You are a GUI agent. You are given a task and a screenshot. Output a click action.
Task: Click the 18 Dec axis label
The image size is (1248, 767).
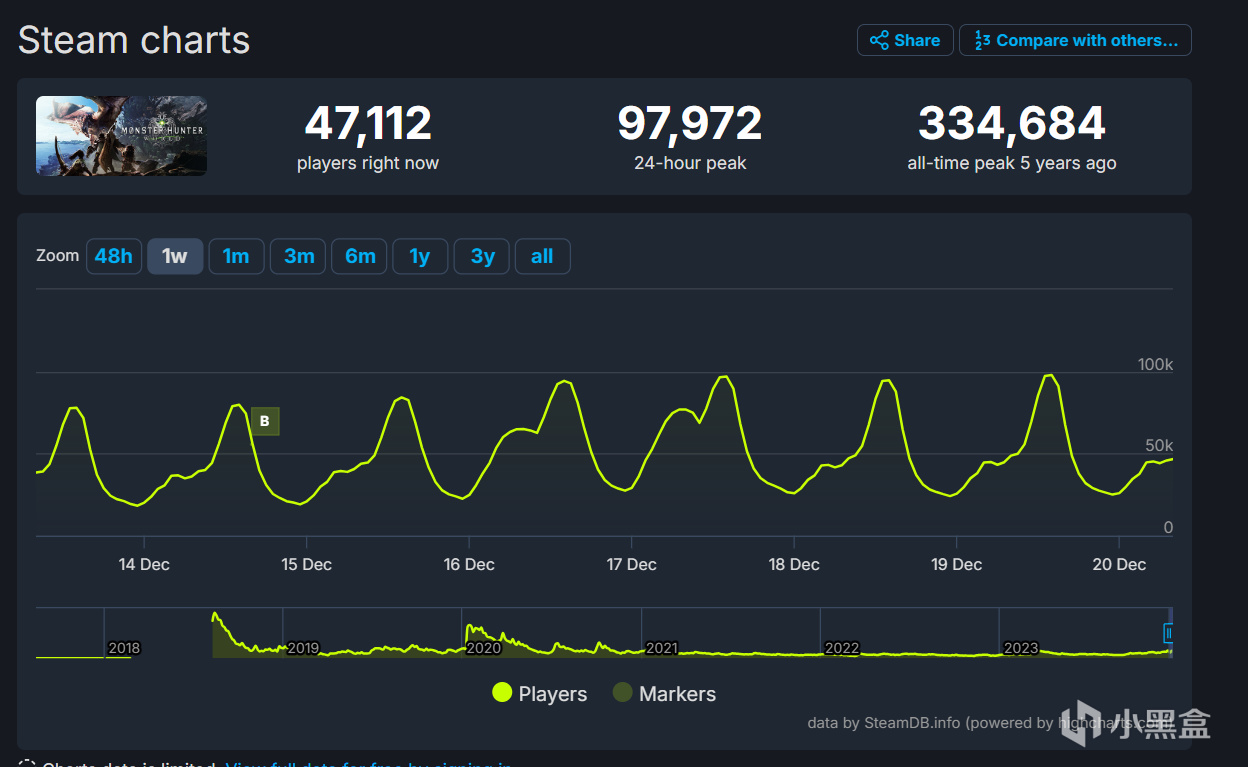coord(794,564)
